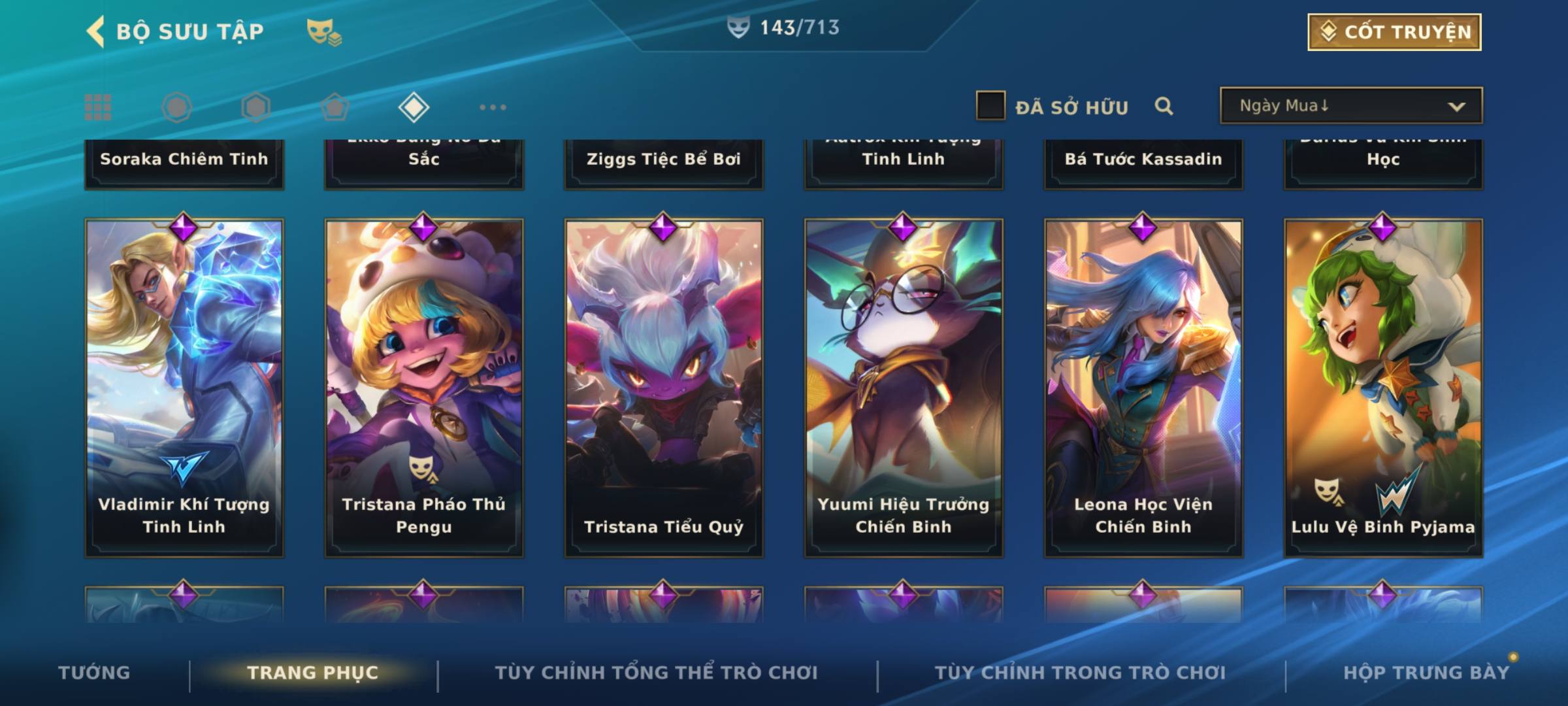Open Yuumi Hiệu Trưởng Chiến Binh skin card
This screenshot has height=706, width=1568.
tap(904, 388)
